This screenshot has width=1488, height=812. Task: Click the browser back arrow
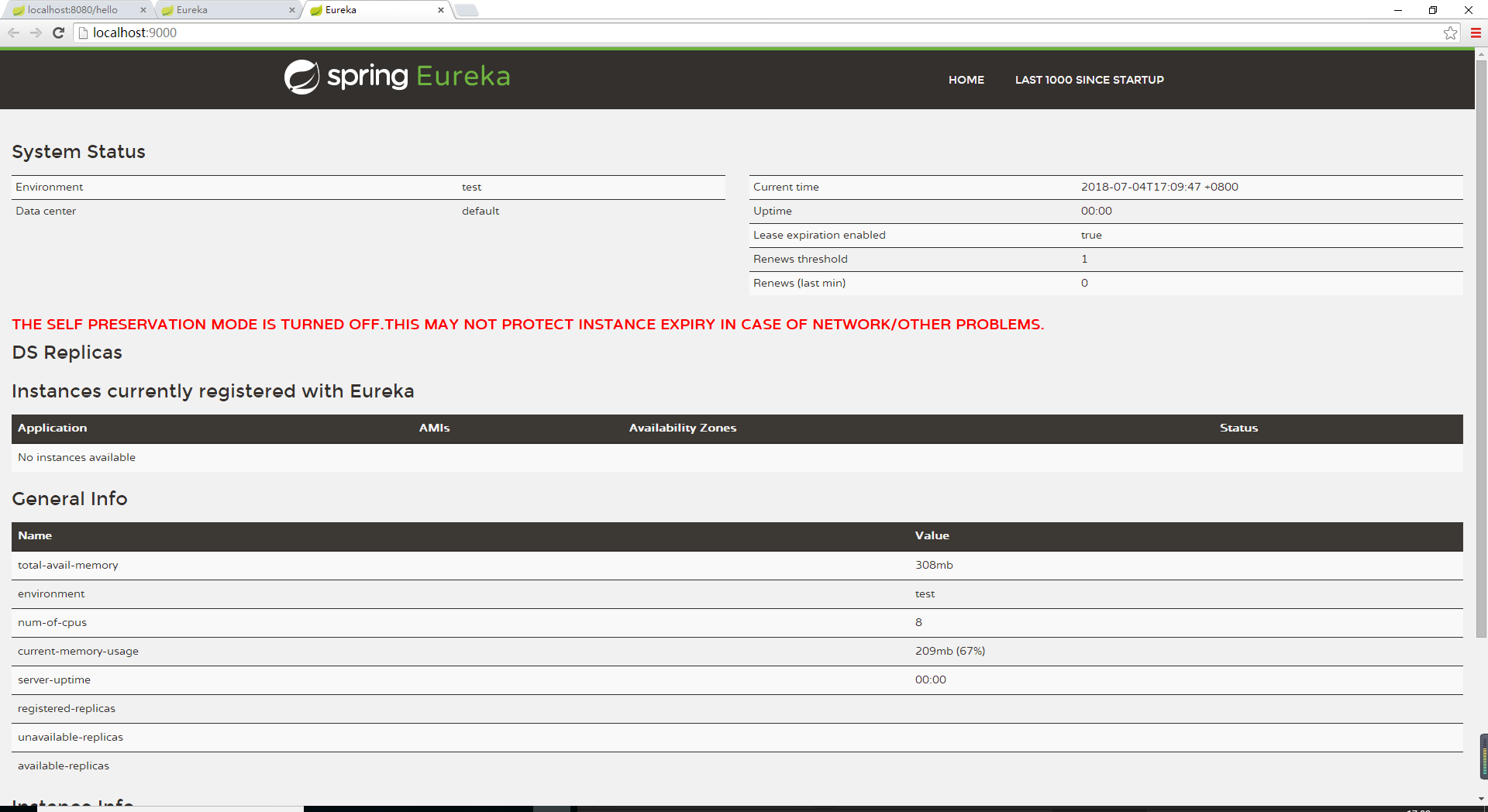point(13,33)
